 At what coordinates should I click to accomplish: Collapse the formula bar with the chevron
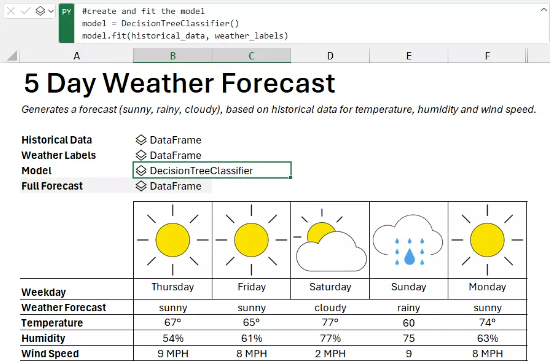point(543,10)
